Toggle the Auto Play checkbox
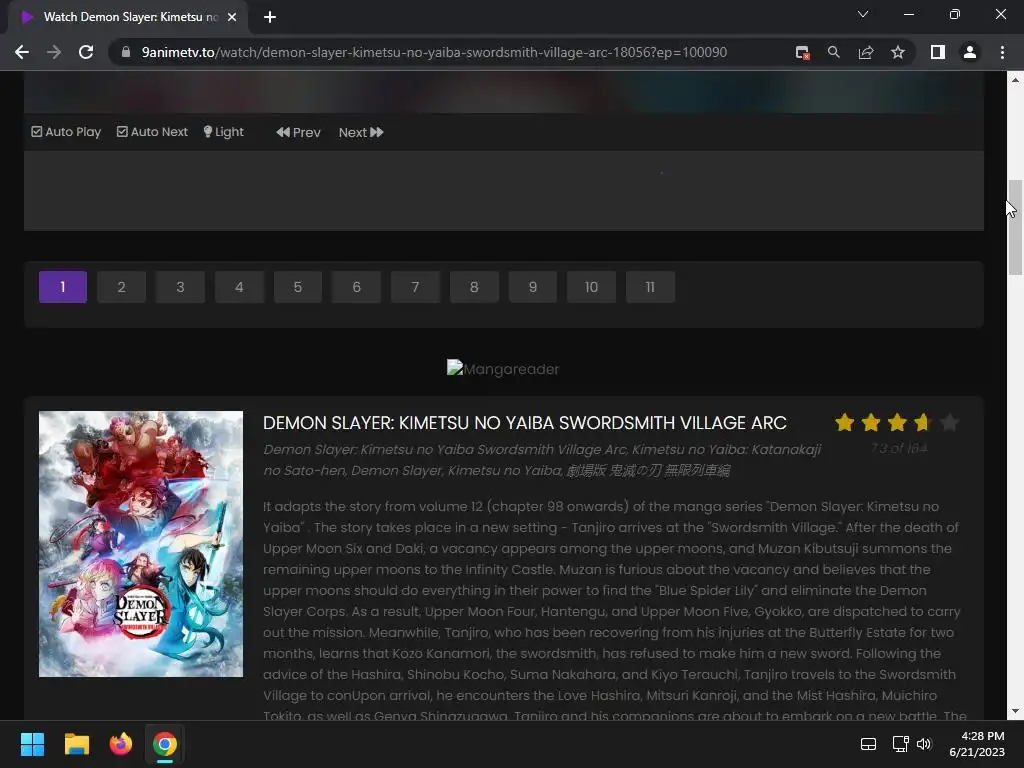Image resolution: width=1024 pixels, height=768 pixels. coord(66,132)
